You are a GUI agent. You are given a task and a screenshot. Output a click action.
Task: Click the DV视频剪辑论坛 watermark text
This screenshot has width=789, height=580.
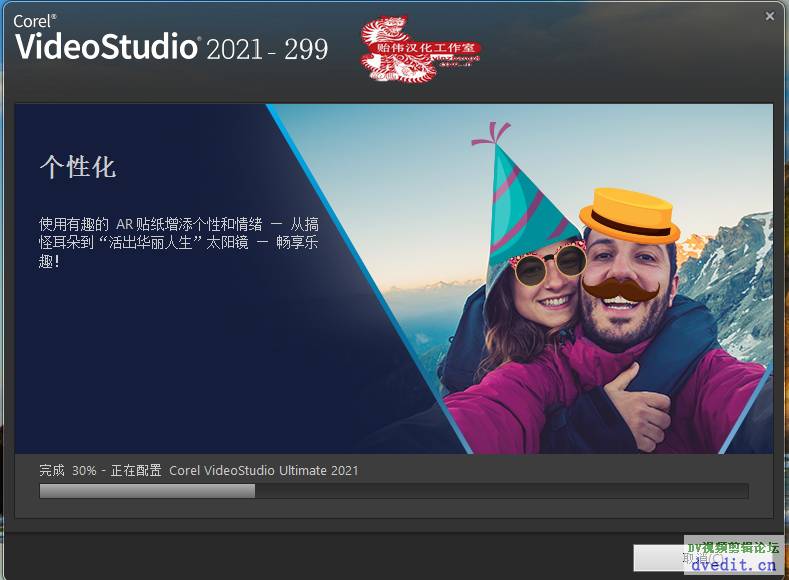[733, 547]
